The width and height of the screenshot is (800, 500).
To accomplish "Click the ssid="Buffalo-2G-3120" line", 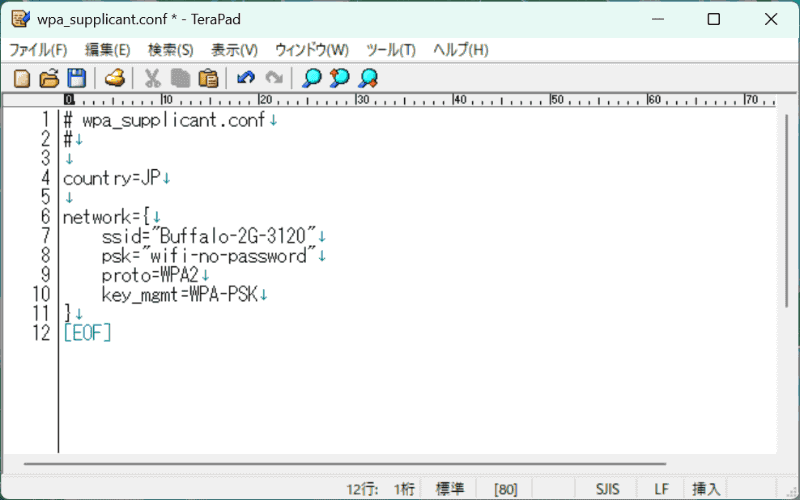I will [x=209, y=237].
